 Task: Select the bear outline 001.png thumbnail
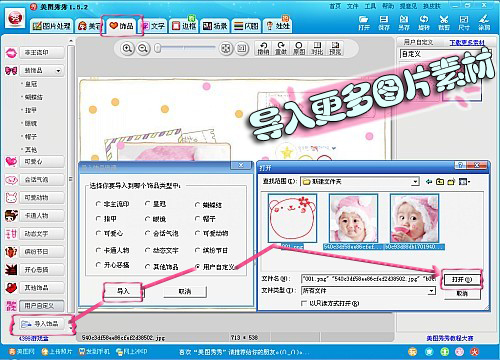click(x=292, y=218)
